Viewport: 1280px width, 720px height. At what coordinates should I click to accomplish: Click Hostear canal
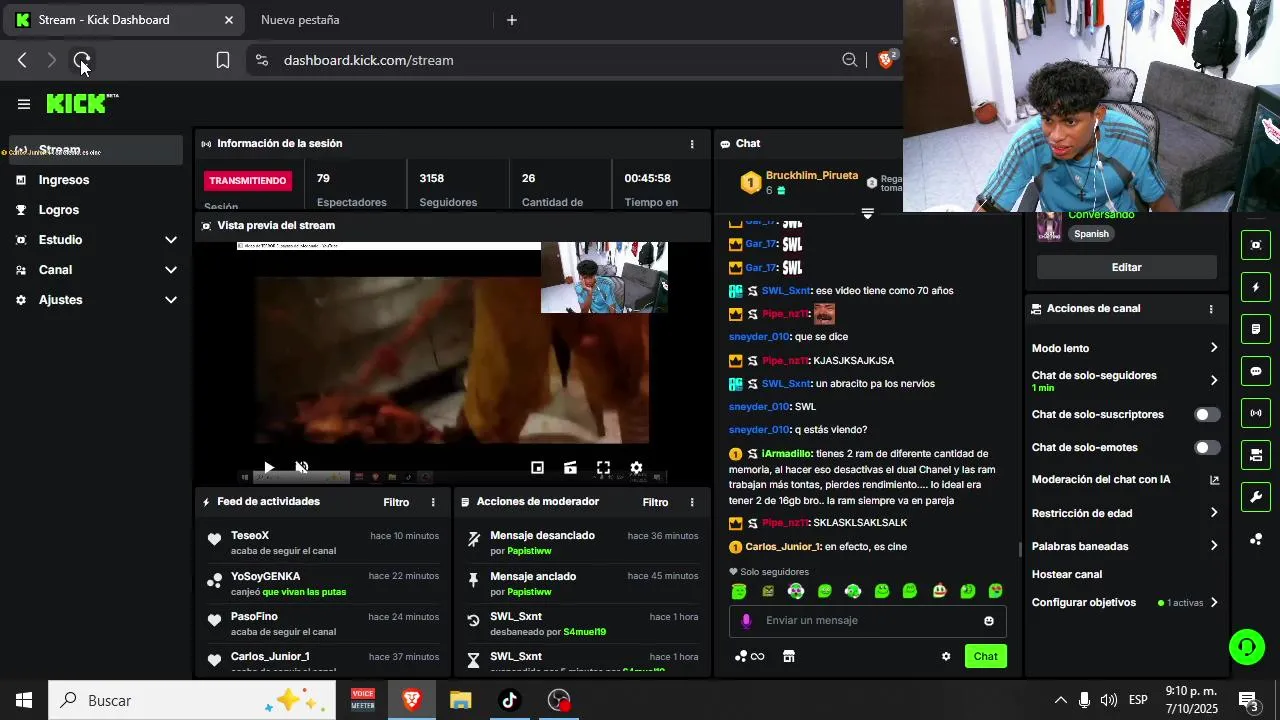1067,575
